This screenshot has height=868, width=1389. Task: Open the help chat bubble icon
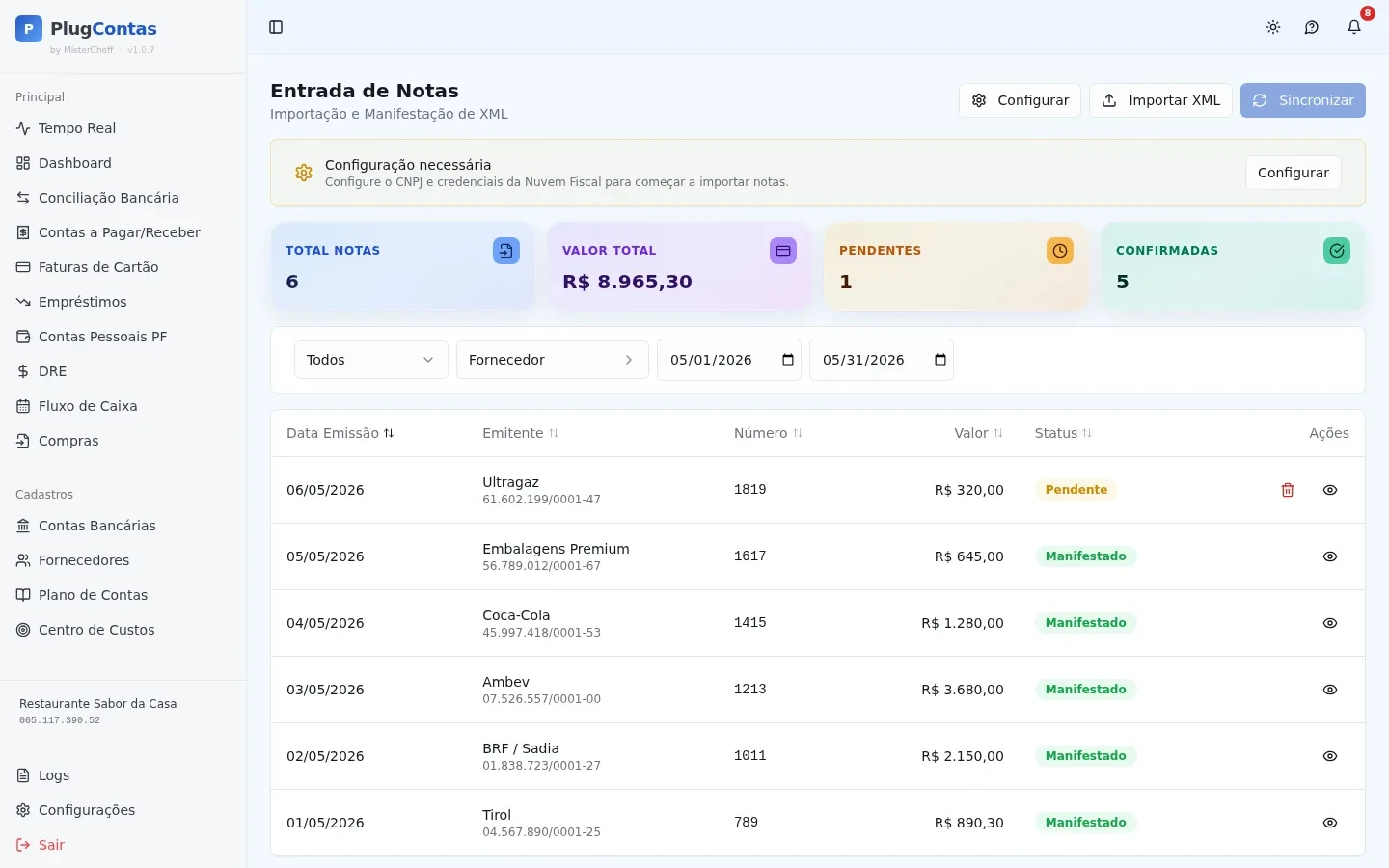(1312, 27)
